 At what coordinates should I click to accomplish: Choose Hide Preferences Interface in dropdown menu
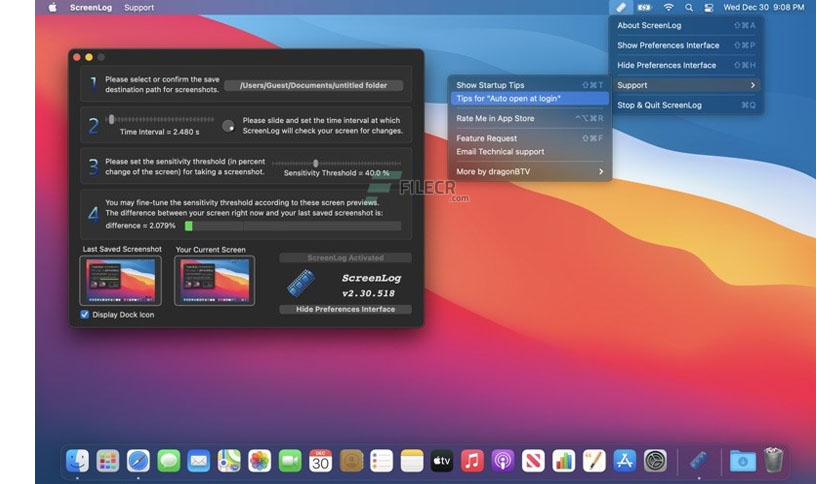point(686,65)
